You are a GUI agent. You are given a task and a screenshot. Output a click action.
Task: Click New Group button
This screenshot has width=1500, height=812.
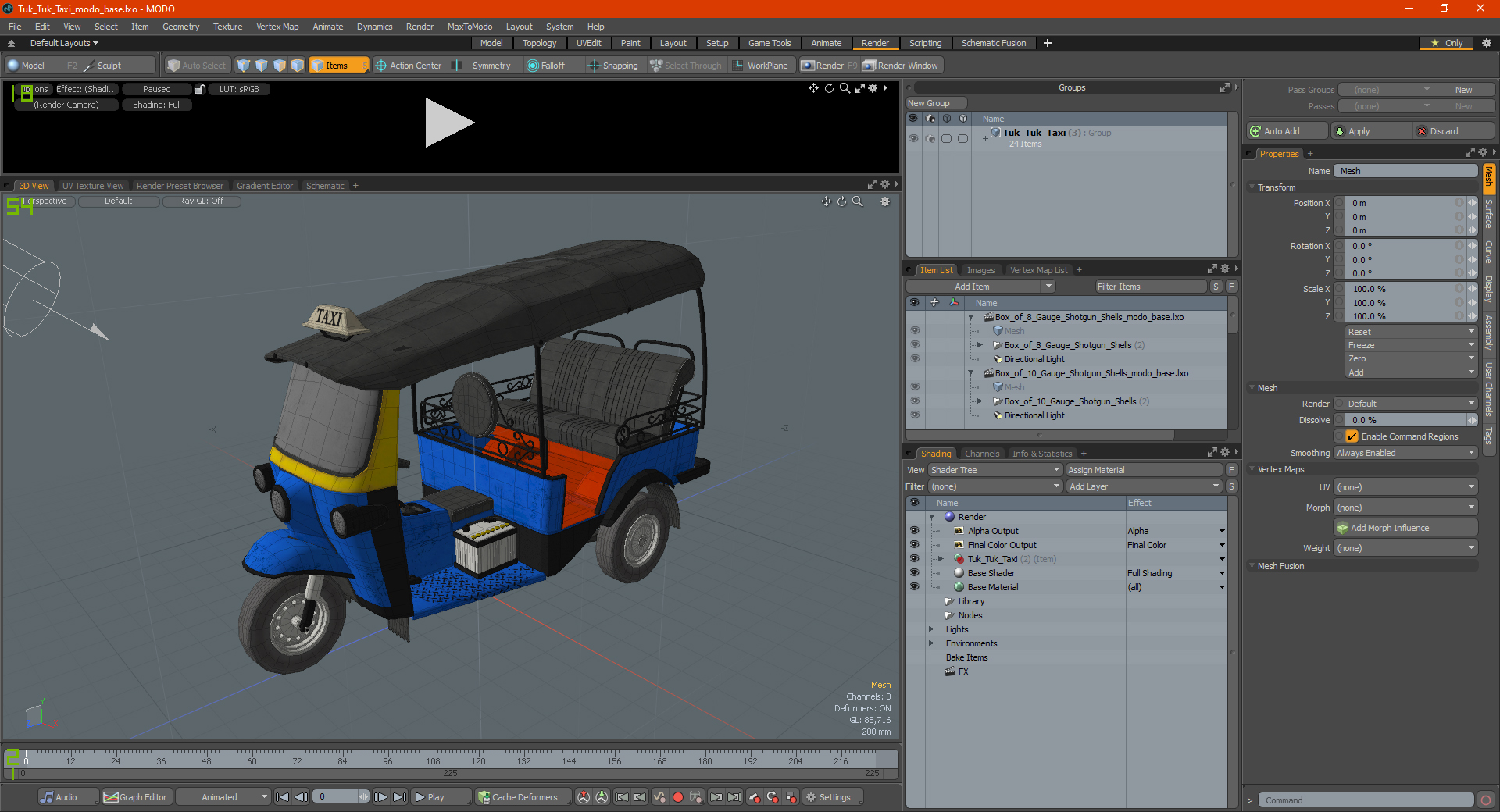click(935, 103)
